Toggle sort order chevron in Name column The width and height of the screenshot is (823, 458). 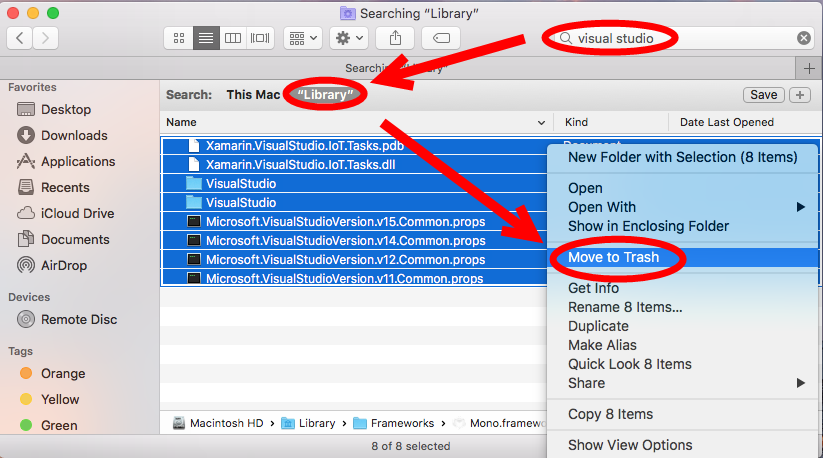pos(541,123)
